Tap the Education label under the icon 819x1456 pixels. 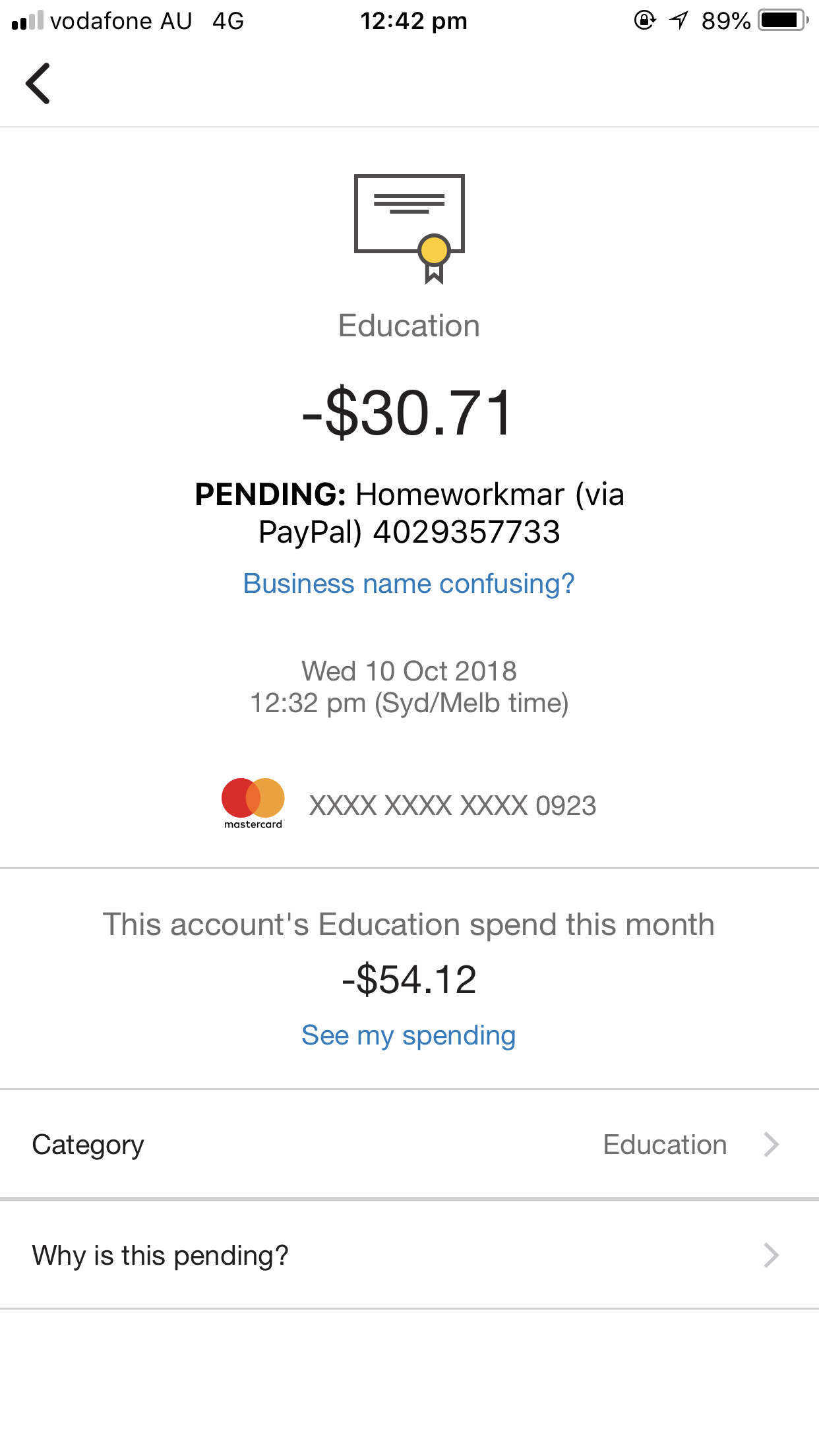[409, 326]
